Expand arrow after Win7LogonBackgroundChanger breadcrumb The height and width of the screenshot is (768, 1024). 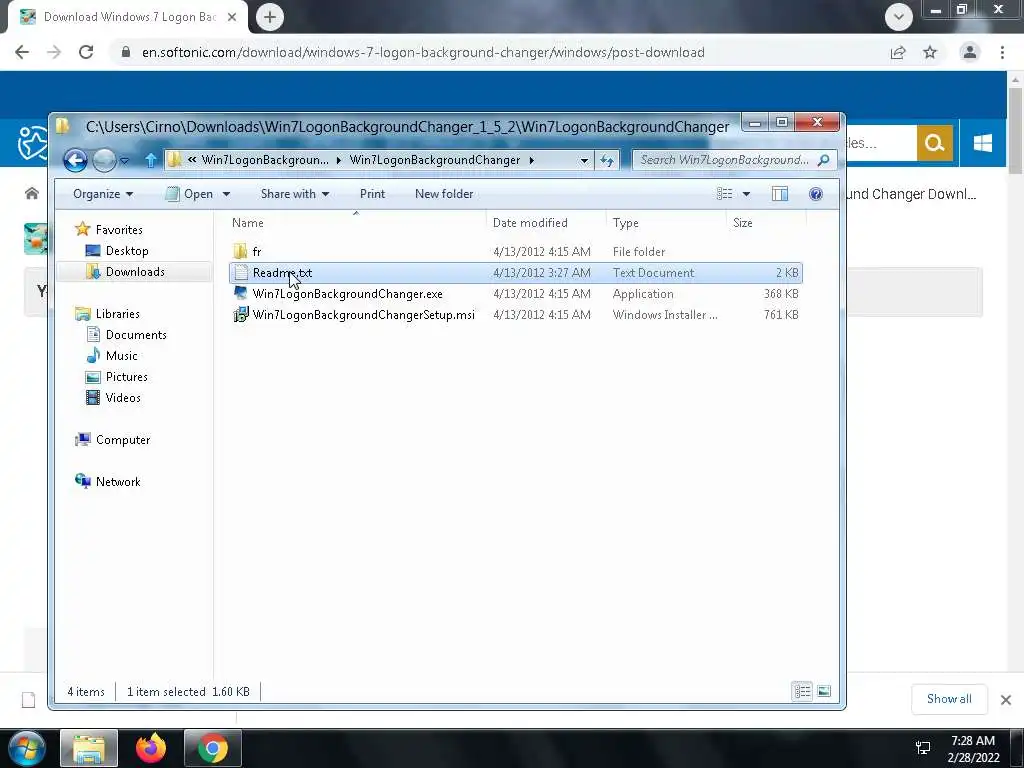pyautogui.click(x=532, y=160)
